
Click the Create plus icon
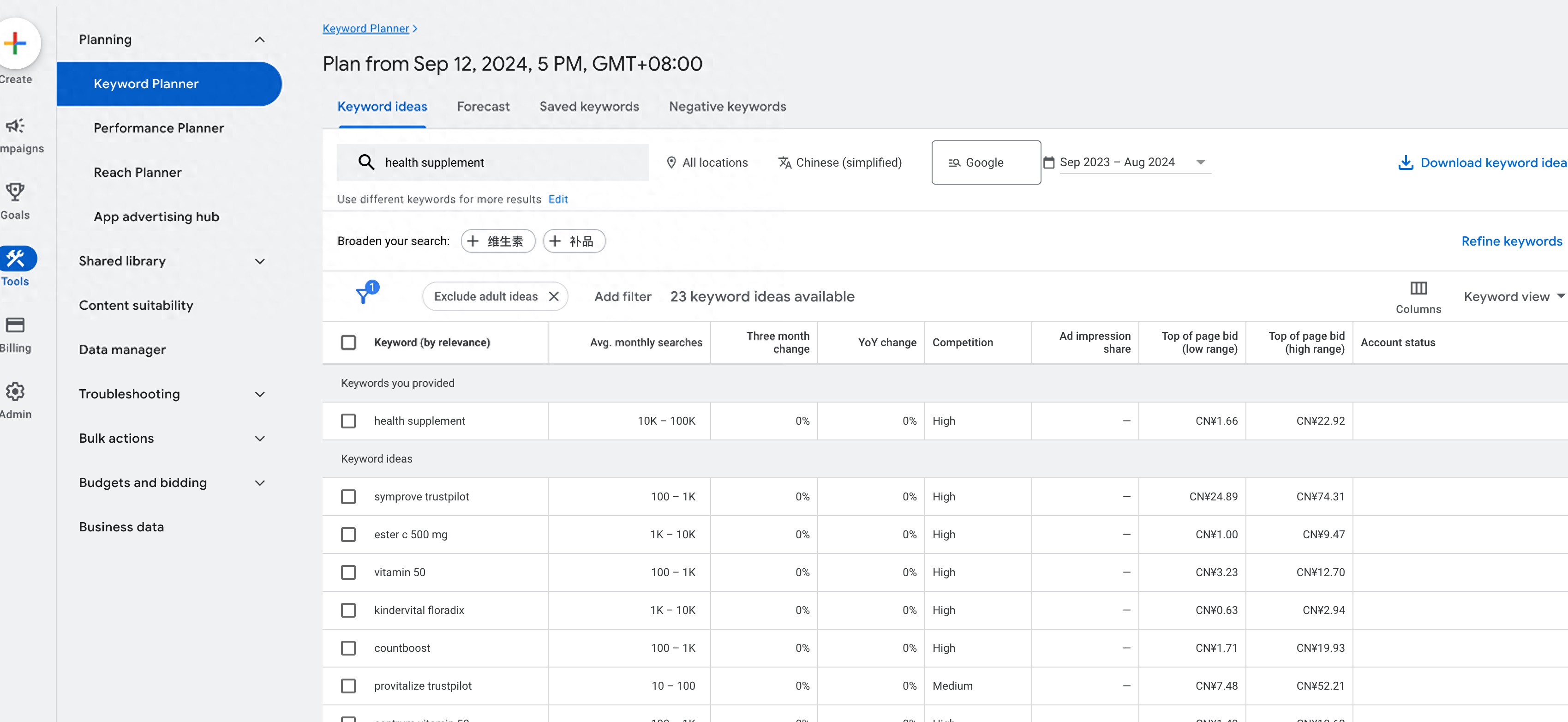tap(15, 43)
